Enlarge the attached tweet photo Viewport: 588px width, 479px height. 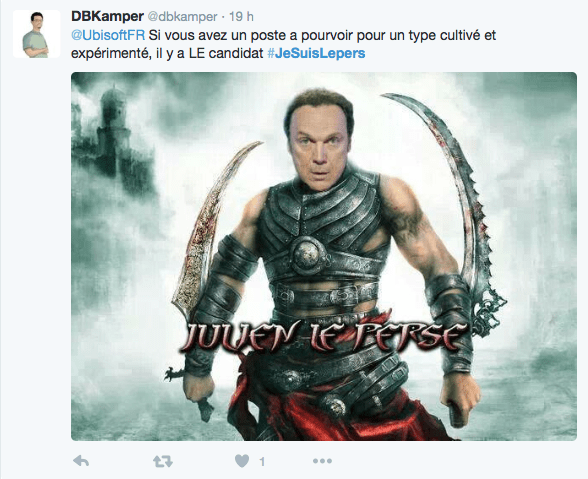(x=324, y=256)
